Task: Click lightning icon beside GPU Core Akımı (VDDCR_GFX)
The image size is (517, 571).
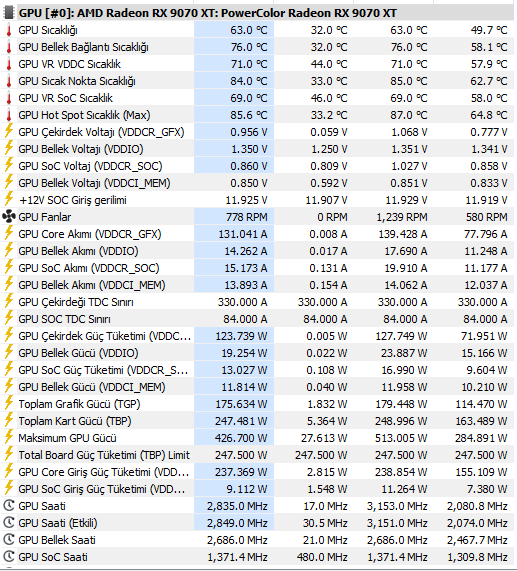Action: pos(9,233)
